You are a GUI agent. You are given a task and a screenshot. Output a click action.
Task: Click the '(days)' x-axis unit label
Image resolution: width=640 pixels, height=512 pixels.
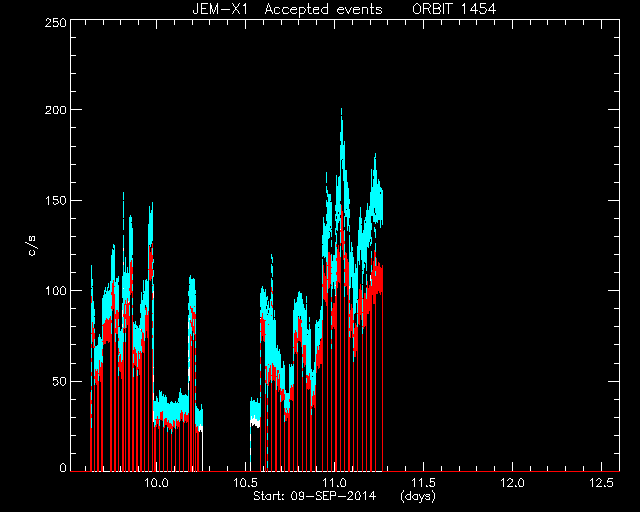(x=418, y=496)
